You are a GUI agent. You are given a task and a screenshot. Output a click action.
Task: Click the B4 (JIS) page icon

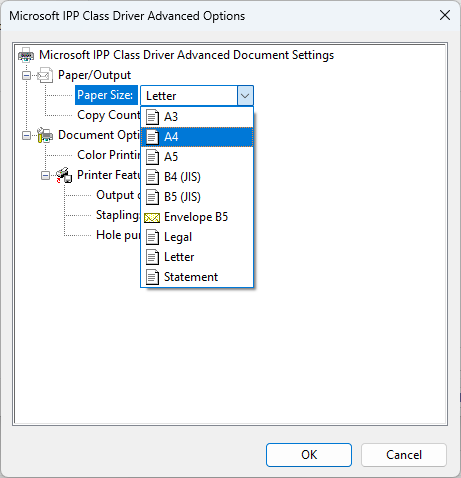pos(152,177)
